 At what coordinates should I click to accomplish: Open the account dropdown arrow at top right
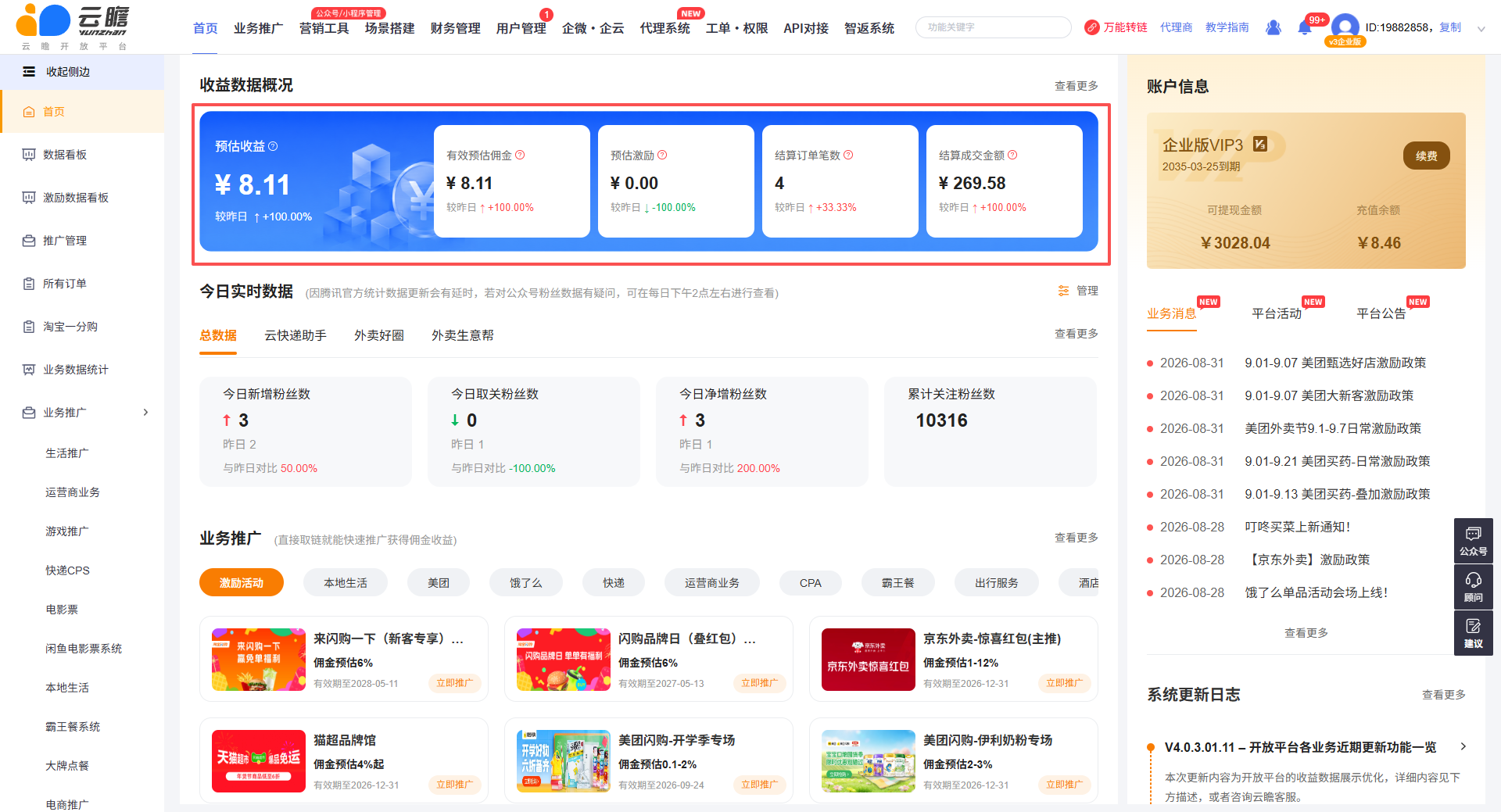(x=1481, y=29)
